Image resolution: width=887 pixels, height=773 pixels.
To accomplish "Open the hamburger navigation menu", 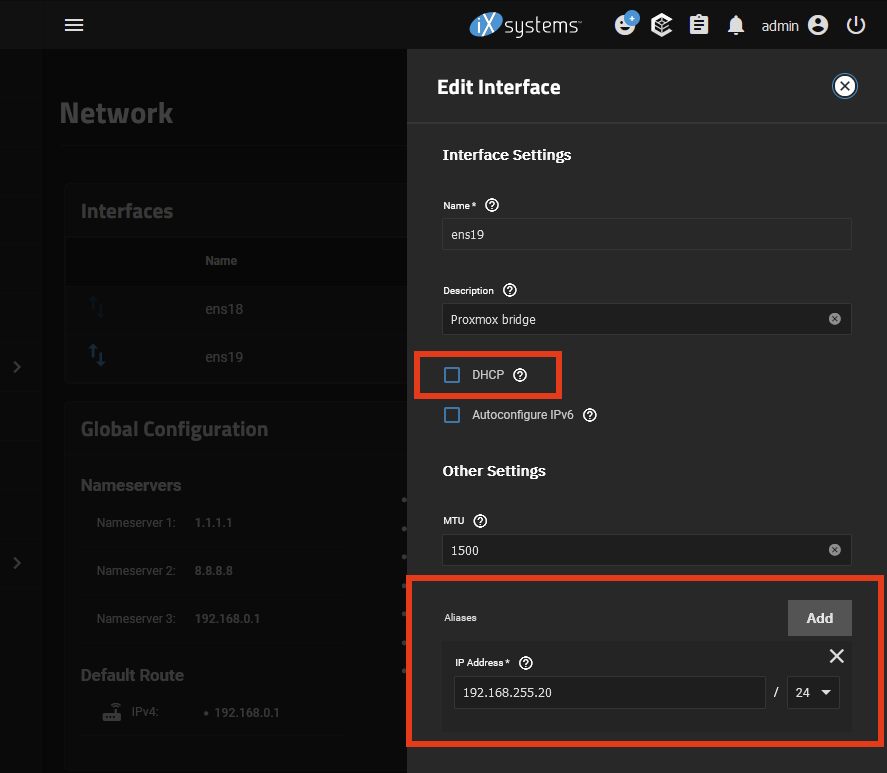I will tap(74, 25).
